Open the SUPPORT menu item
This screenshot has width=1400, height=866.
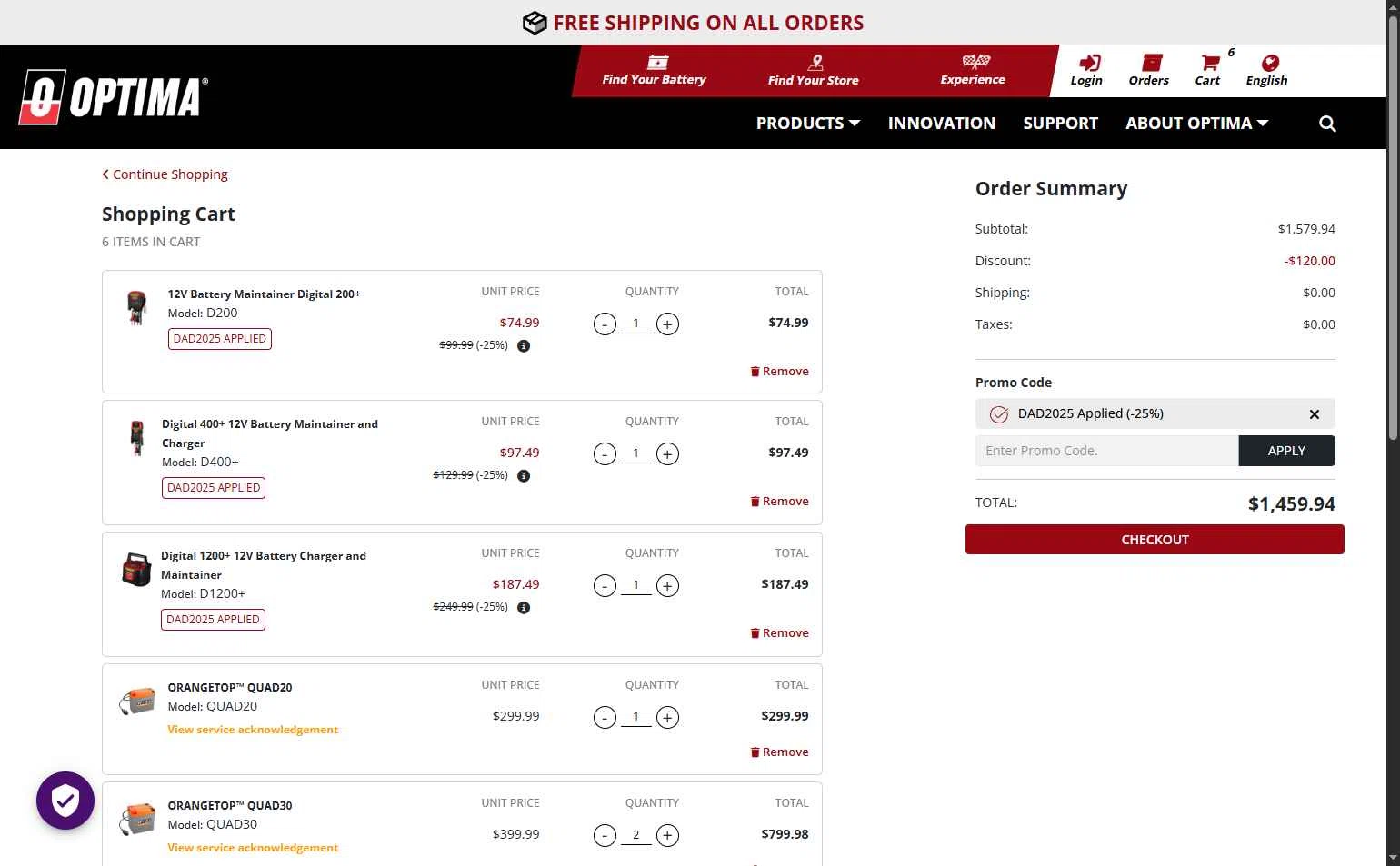coord(1061,124)
